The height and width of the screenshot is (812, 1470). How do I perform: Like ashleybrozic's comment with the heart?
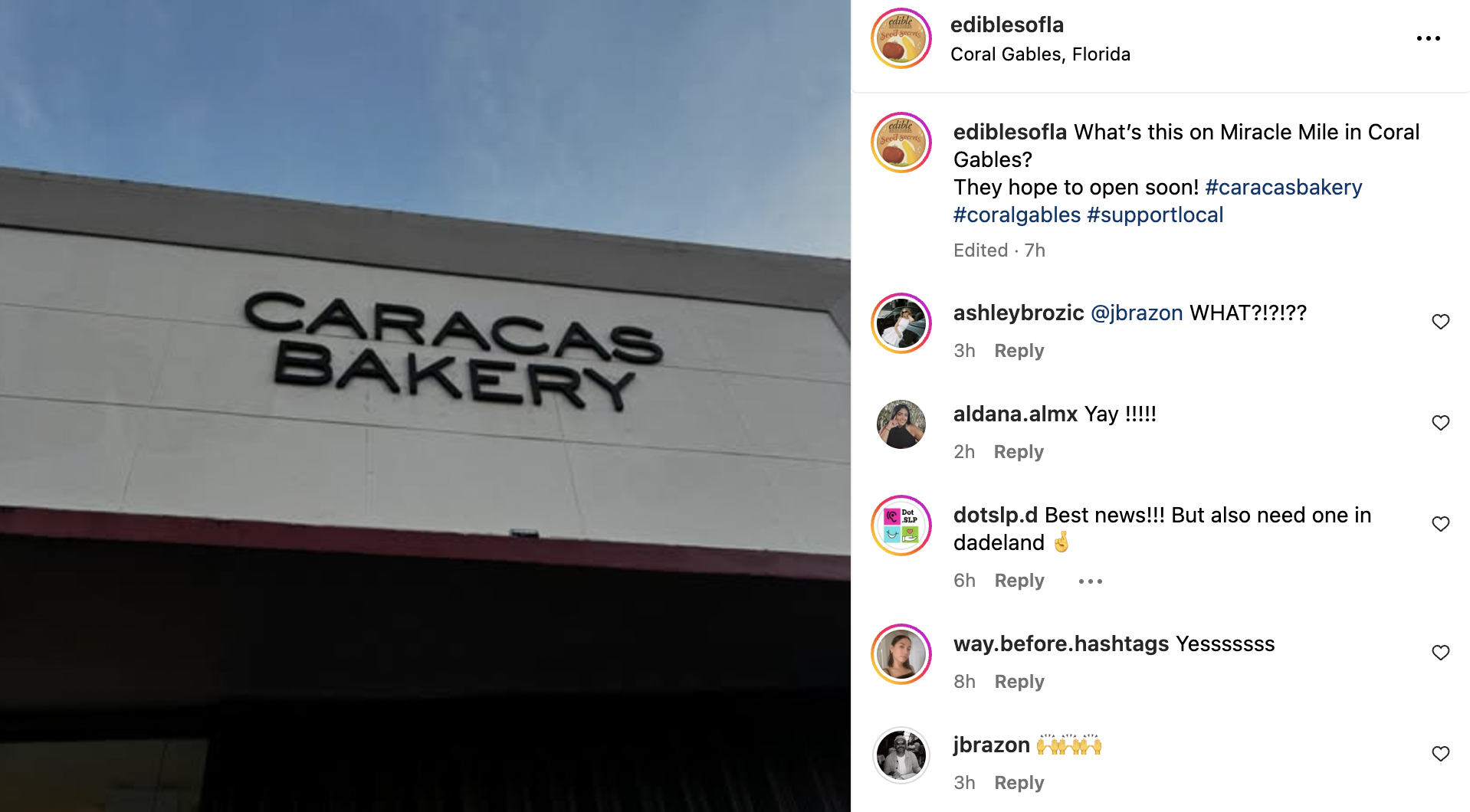click(1441, 322)
